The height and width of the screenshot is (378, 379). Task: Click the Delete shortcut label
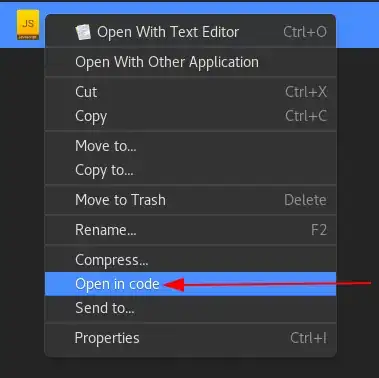coord(305,200)
